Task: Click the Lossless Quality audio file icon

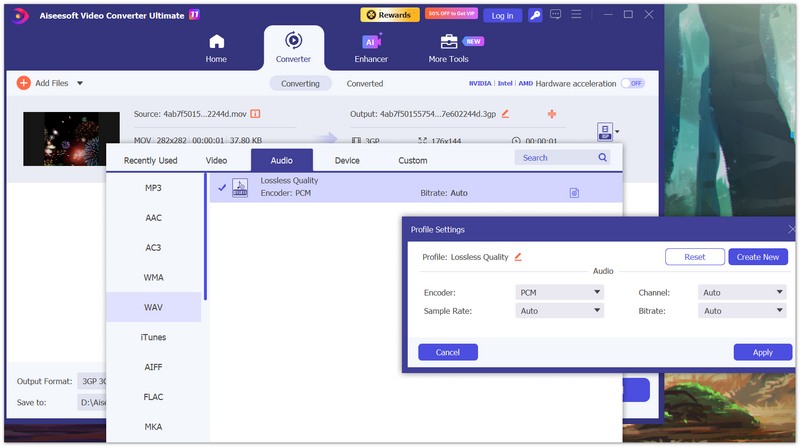Action: point(240,188)
